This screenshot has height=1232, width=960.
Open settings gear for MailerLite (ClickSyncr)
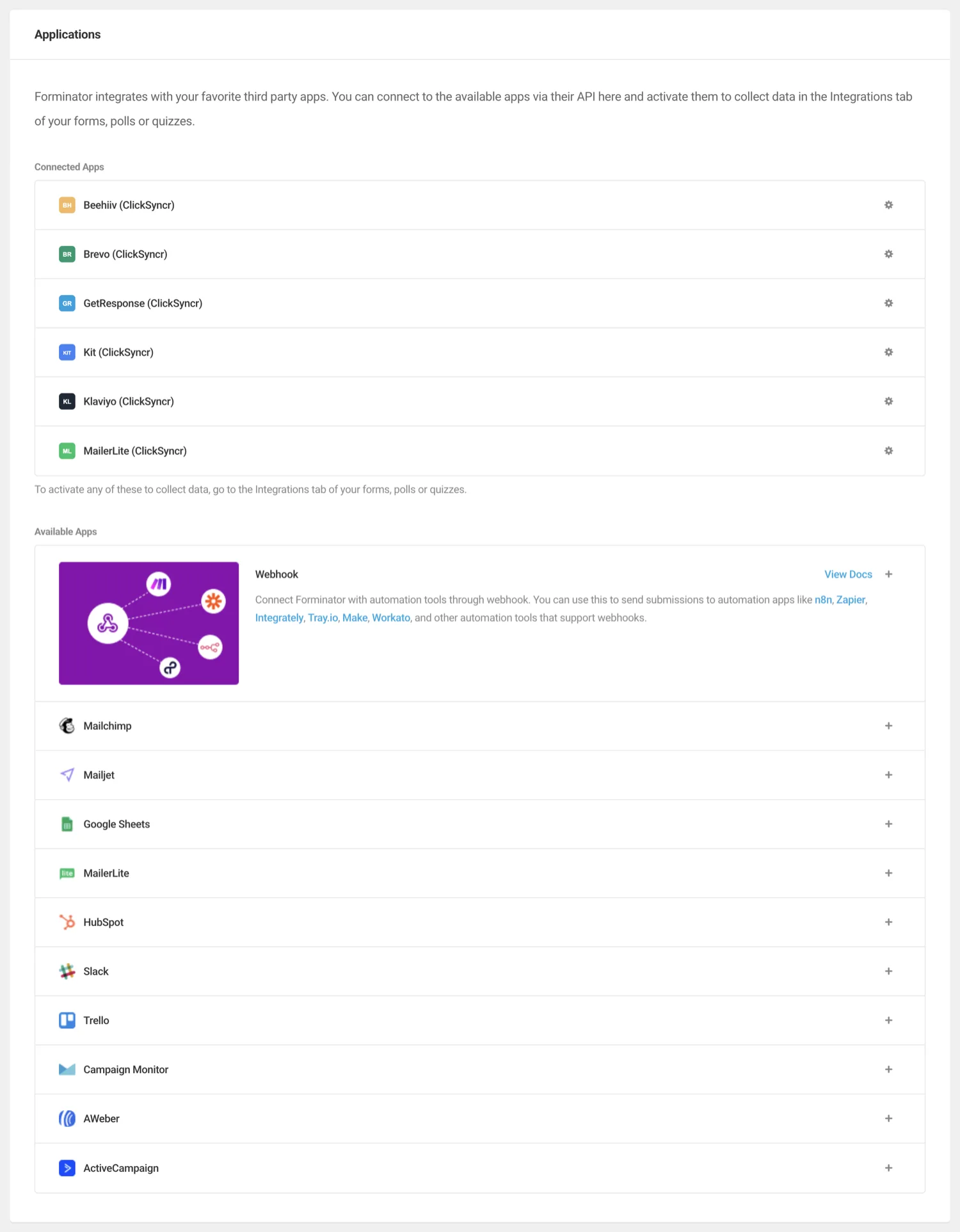click(888, 451)
